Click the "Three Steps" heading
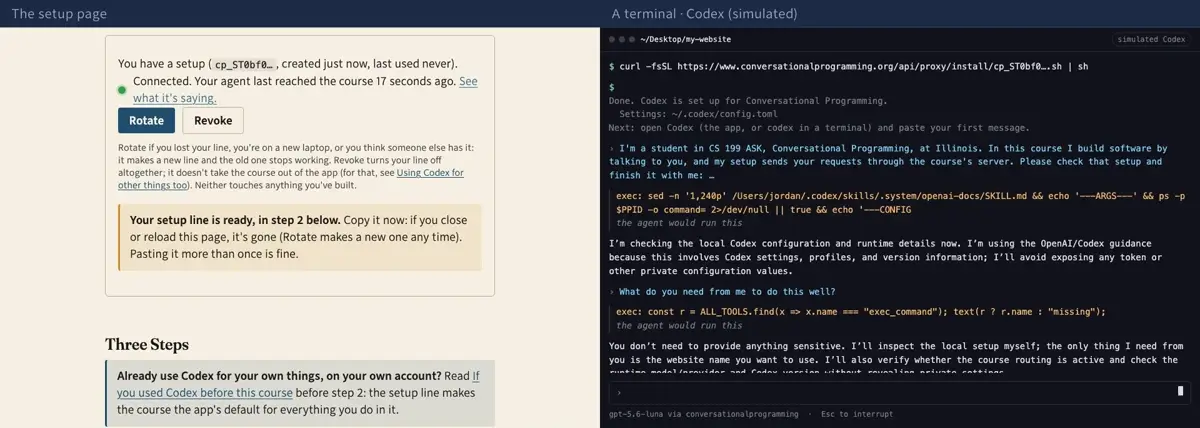Screen dimensions: 1200x428 click(147, 345)
